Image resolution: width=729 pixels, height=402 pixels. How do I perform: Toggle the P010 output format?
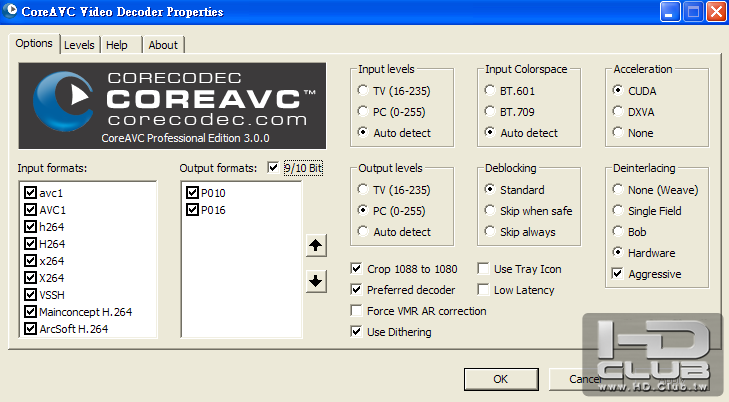[x=192, y=192]
